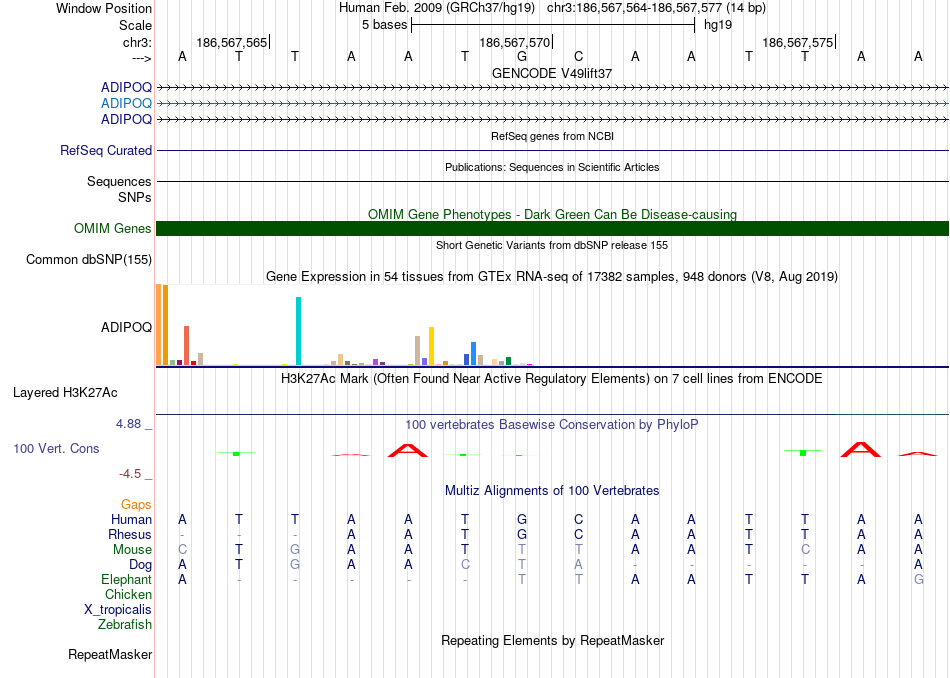
Task: Click position label 186,567,565
Action: point(231,42)
